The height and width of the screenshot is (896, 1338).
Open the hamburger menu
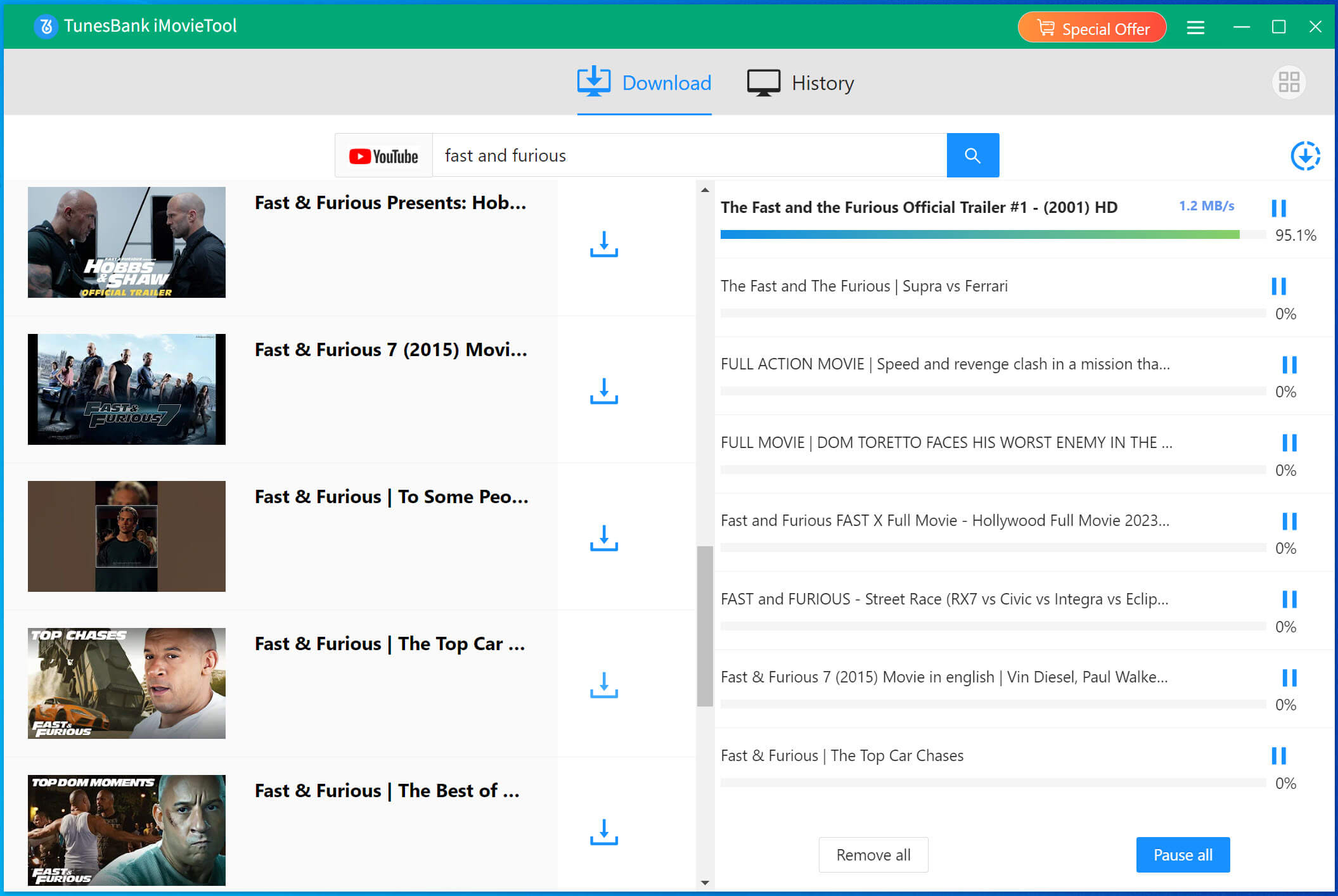click(x=1195, y=27)
